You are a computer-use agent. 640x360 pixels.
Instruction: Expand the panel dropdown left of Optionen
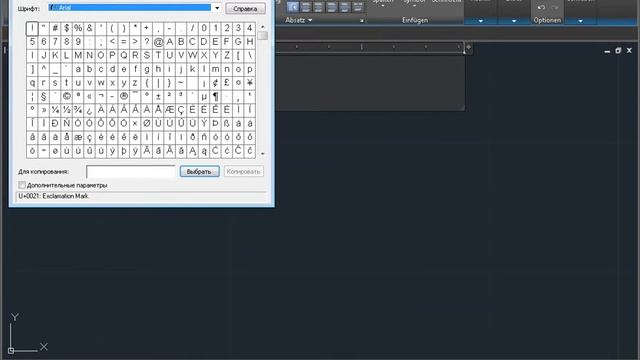point(514,21)
